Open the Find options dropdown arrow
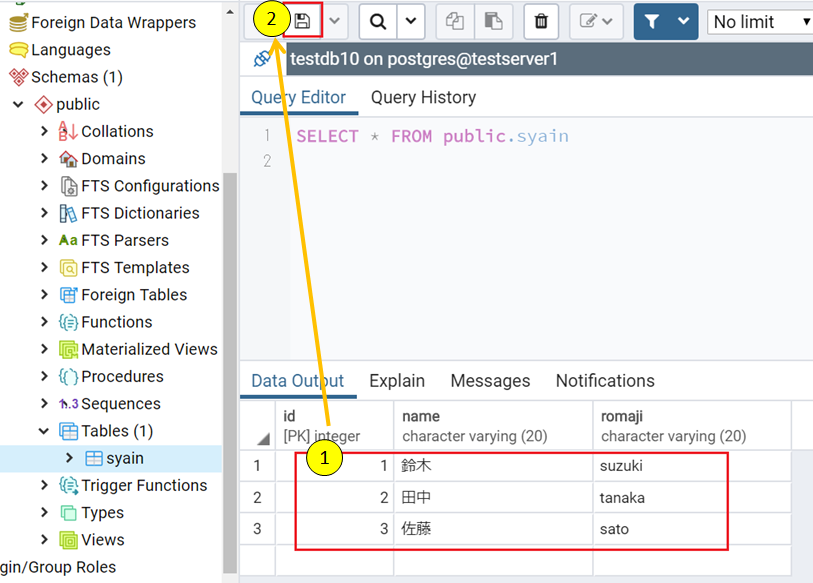 [x=411, y=21]
